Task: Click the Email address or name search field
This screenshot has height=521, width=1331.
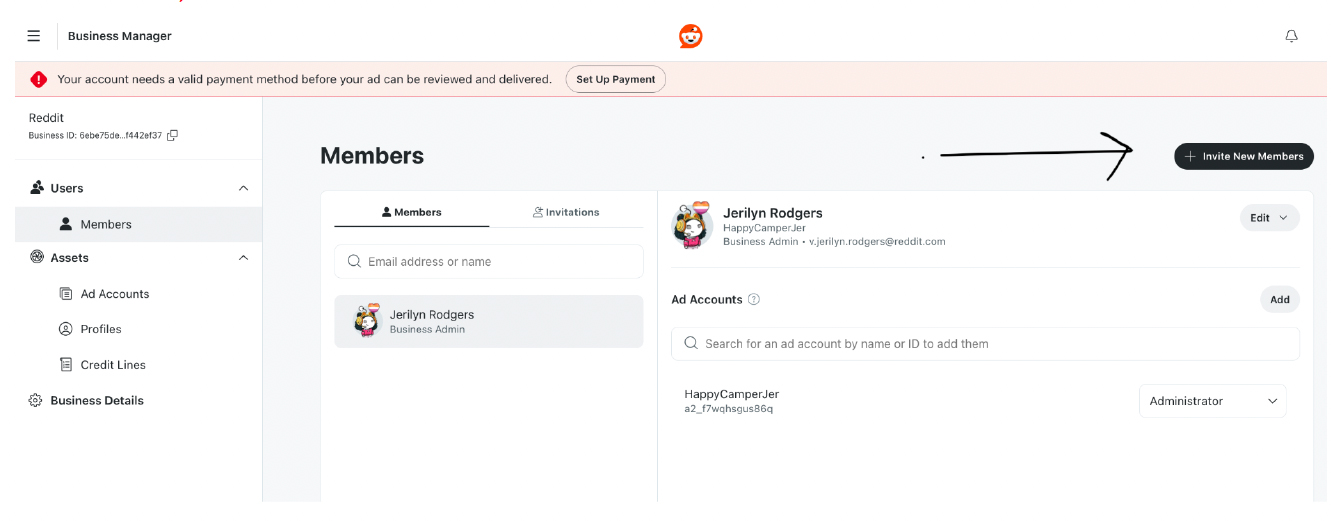Action: pyautogui.click(x=489, y=261)
